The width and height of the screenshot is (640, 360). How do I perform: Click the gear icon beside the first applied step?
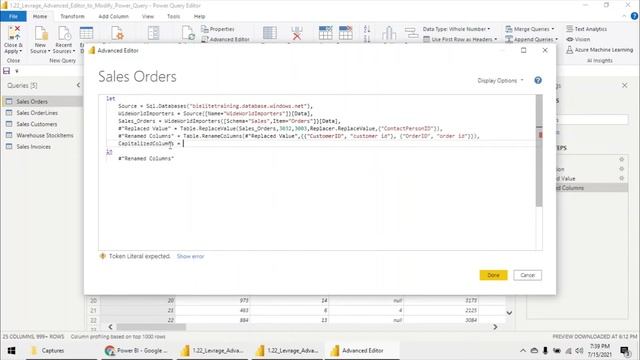[x=622, y=159]
